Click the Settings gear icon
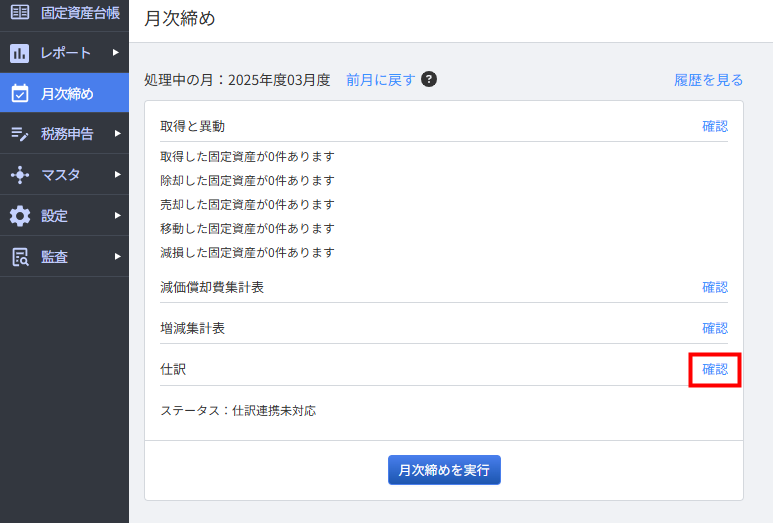This screenshot has width=773, height=523. pyautogui.click(x=20, y=216)
